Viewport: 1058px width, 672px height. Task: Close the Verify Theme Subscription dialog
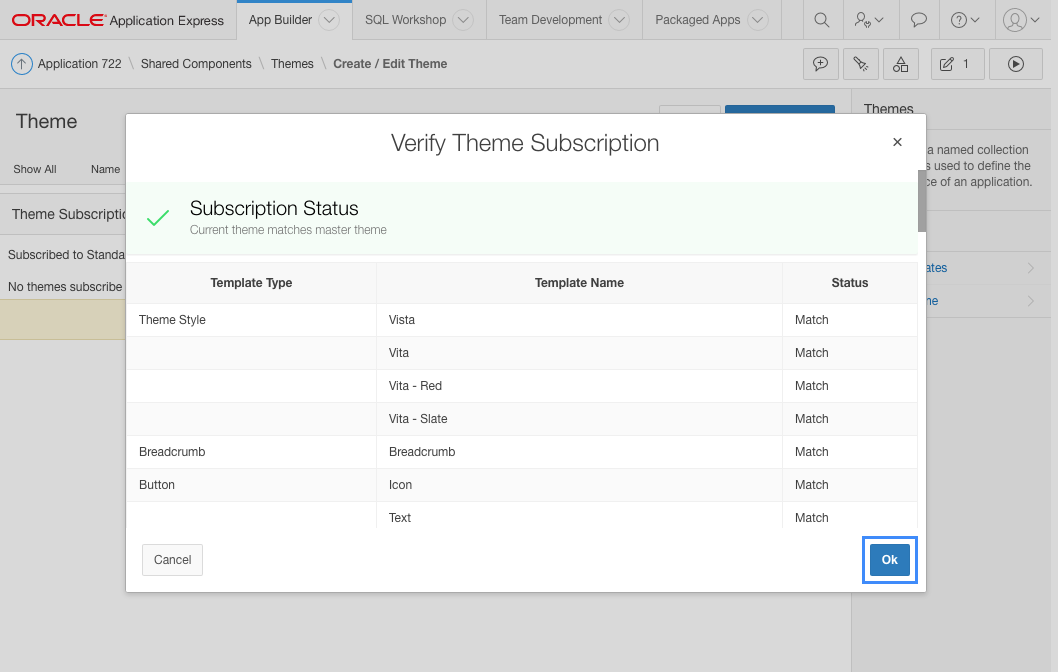tap(897, 143)
